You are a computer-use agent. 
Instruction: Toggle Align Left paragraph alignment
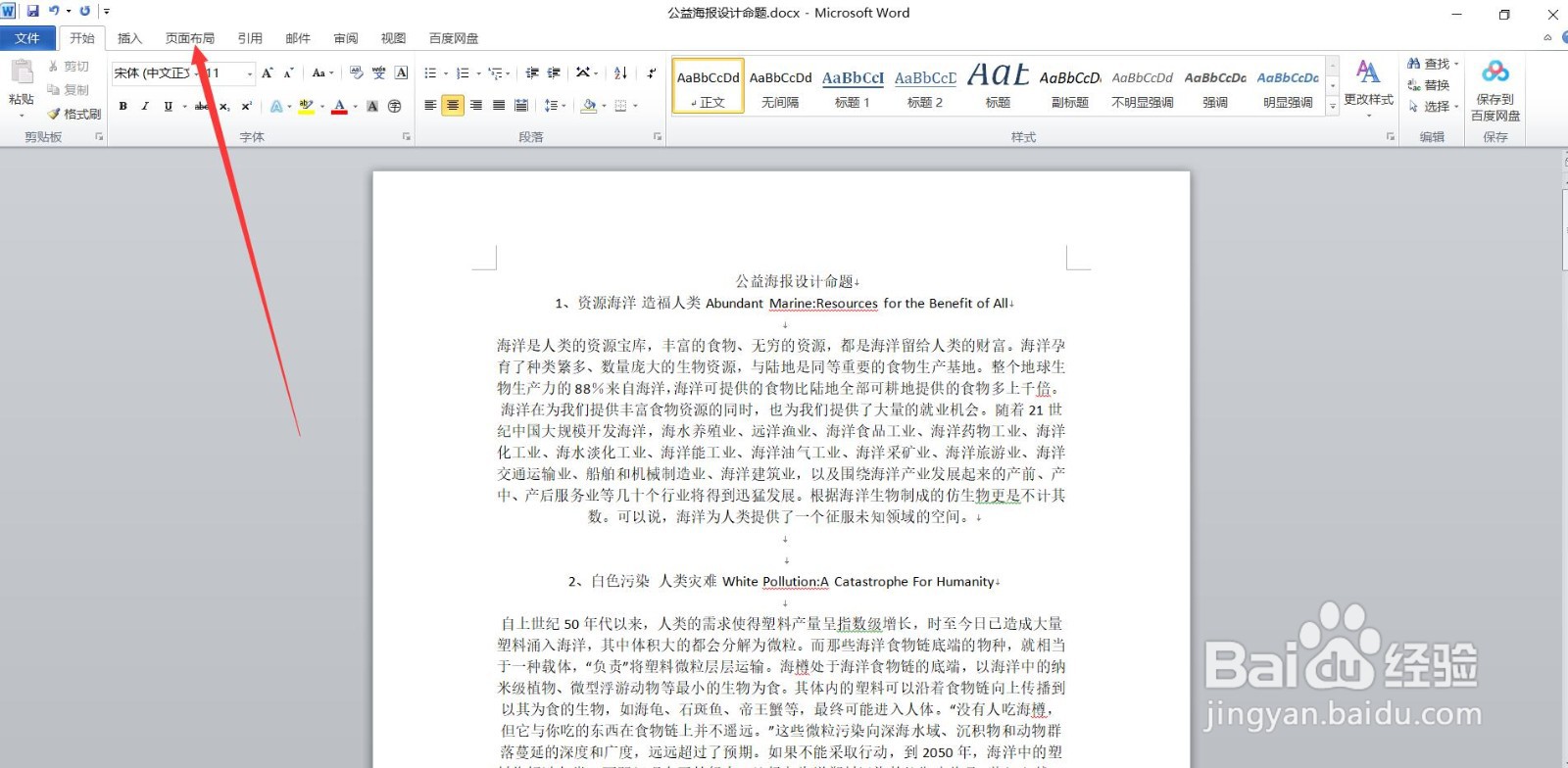[x=430, y=106]
